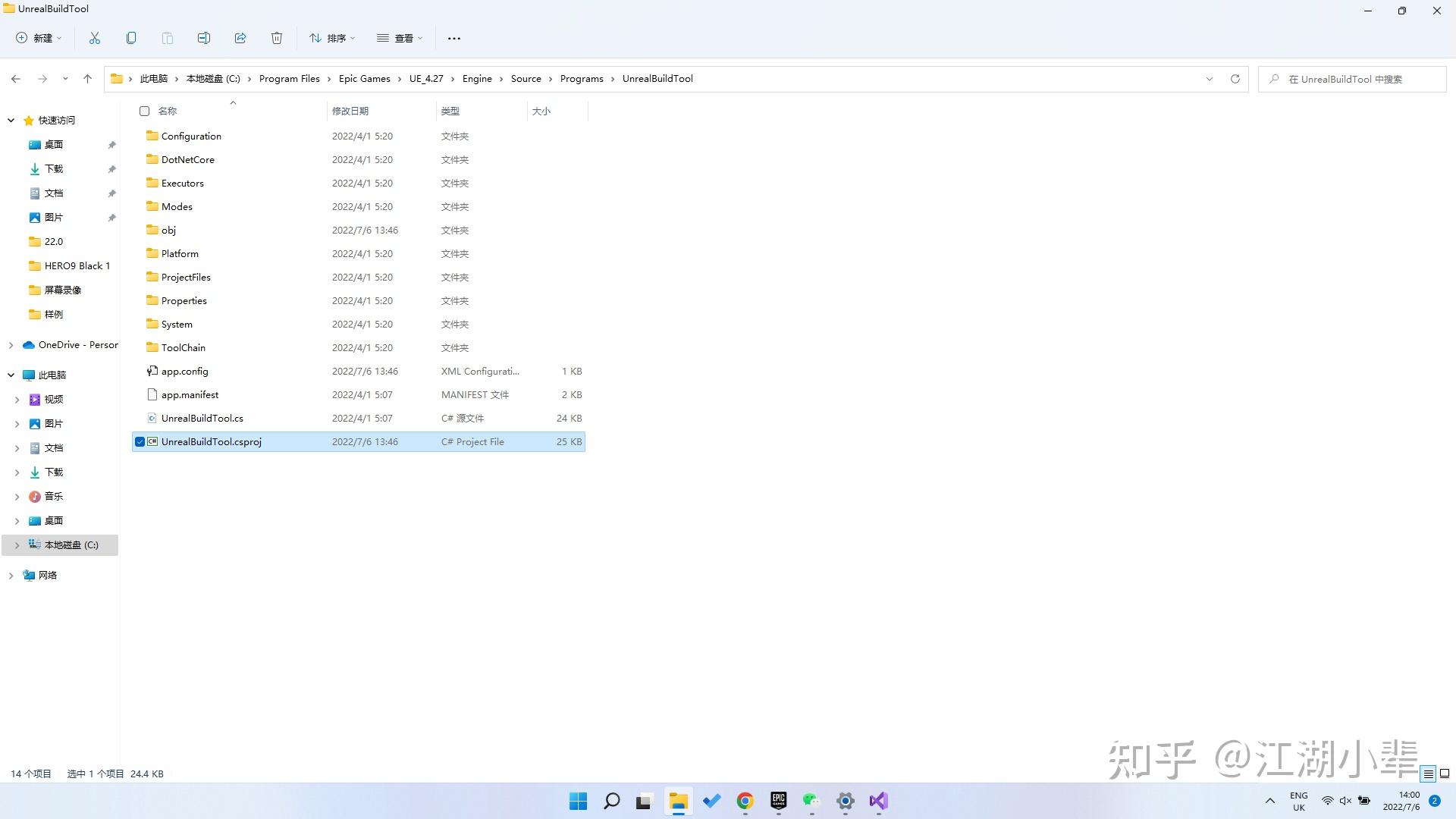Toggle the thumbnail view in the status bar
Image resolution: width=1456 pixels, height=819 pixels.
point(1443,773)
